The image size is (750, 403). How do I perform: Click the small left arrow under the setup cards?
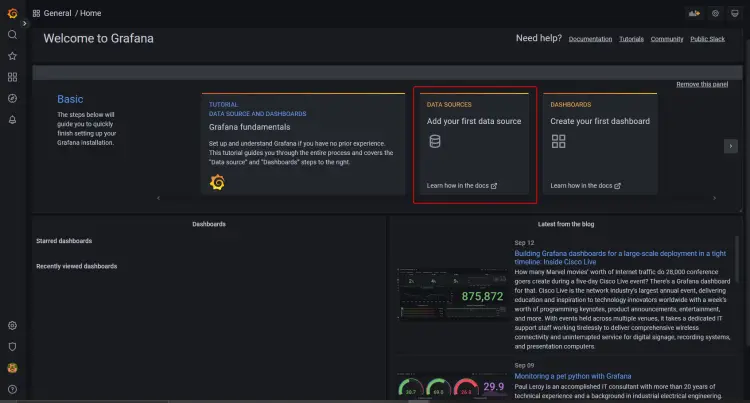(158, 198)
